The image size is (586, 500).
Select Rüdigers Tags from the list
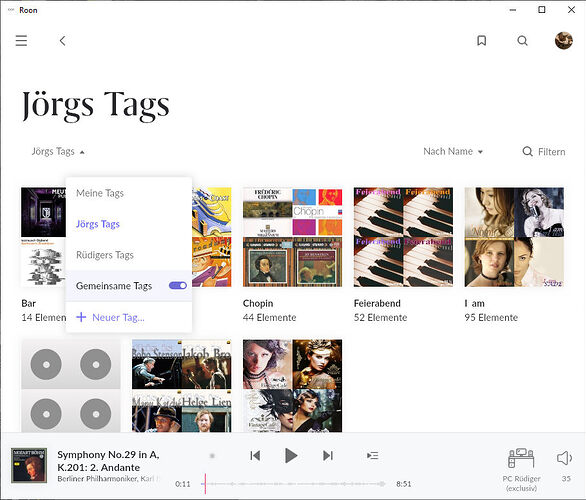tap(105, 255)
